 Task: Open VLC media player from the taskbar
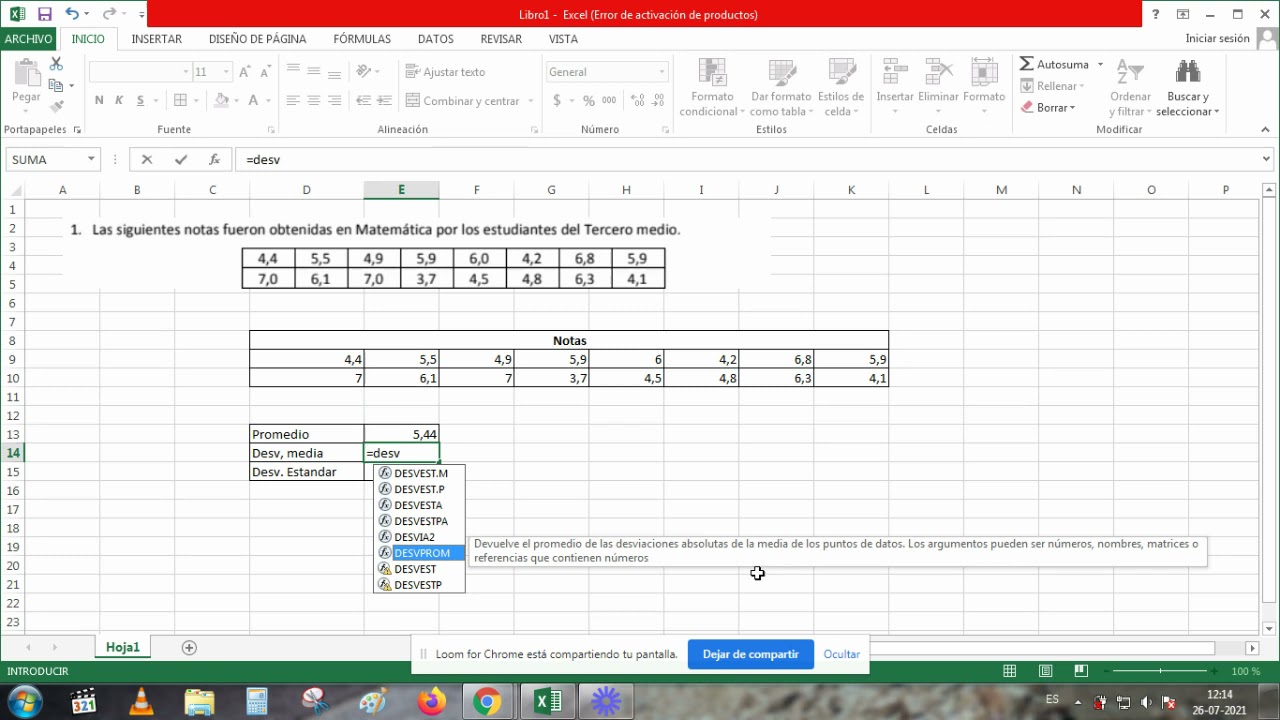point(142,702)
